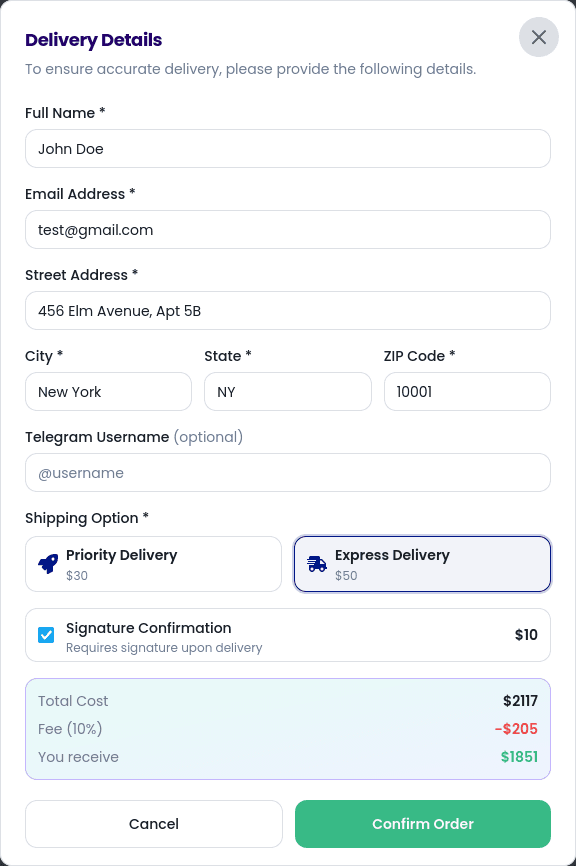Select the Priority Delivery shipping option

pos(153,563)
